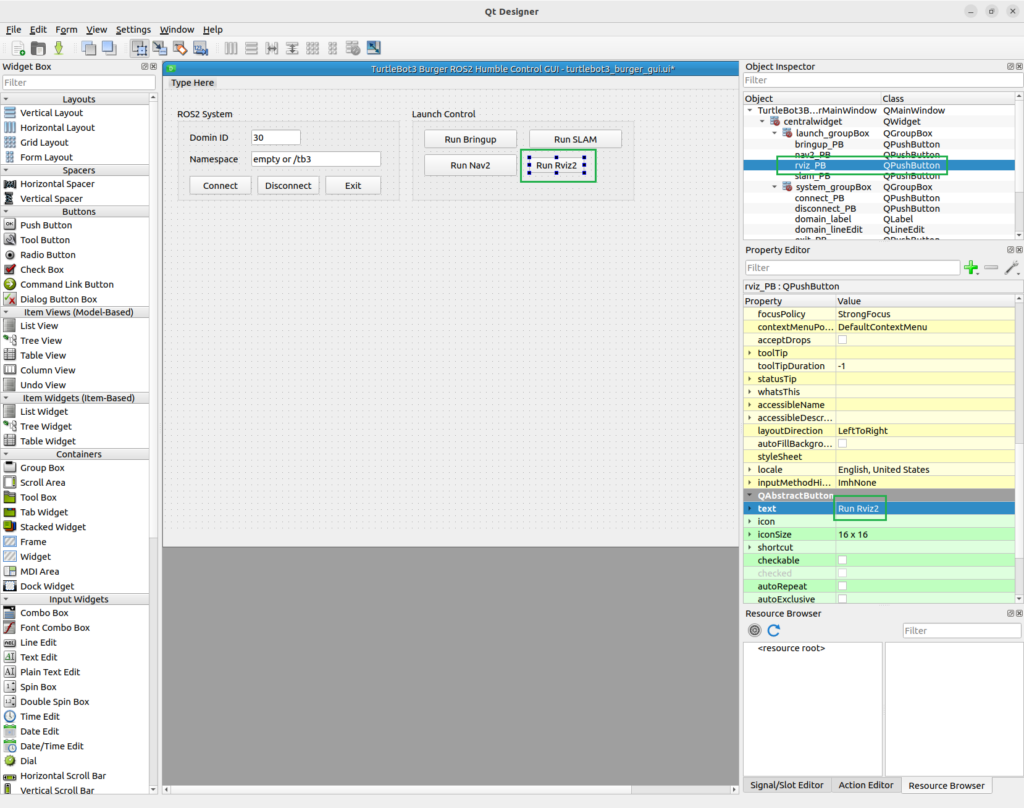Click the Run Nav2 button on form
This screenshot has height=808, width=1024.
(470, 165)
